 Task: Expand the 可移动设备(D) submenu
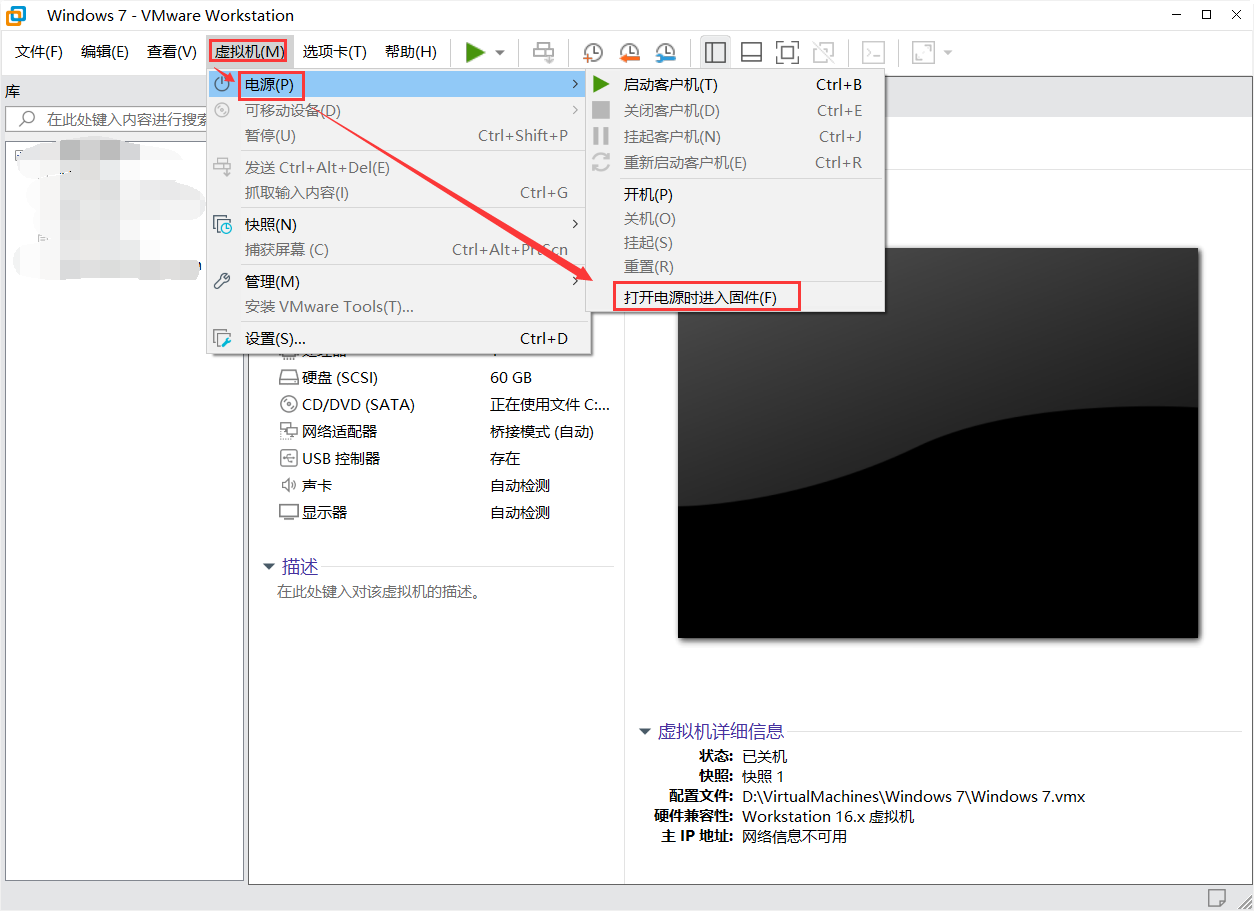click(x=398, y=110)
